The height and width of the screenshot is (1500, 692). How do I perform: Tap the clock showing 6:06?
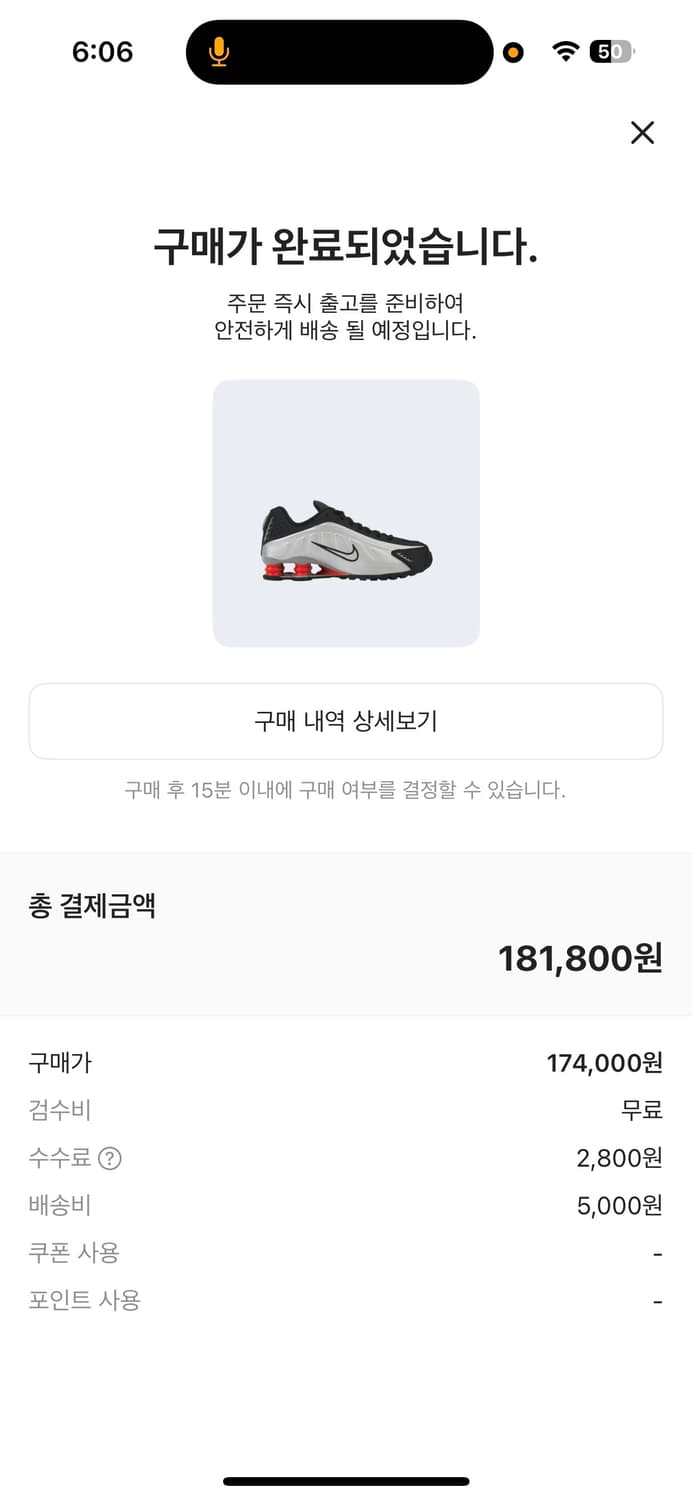tap(103, 51)
